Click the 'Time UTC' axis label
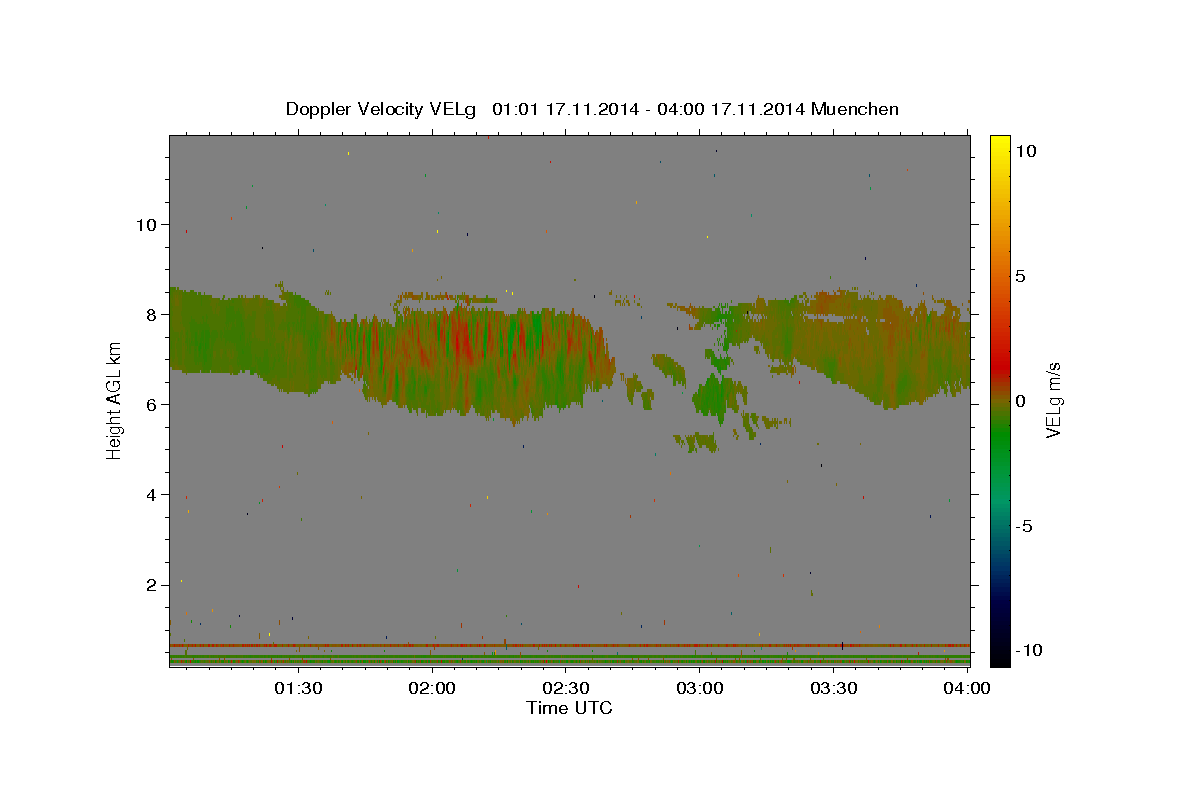 569,708
